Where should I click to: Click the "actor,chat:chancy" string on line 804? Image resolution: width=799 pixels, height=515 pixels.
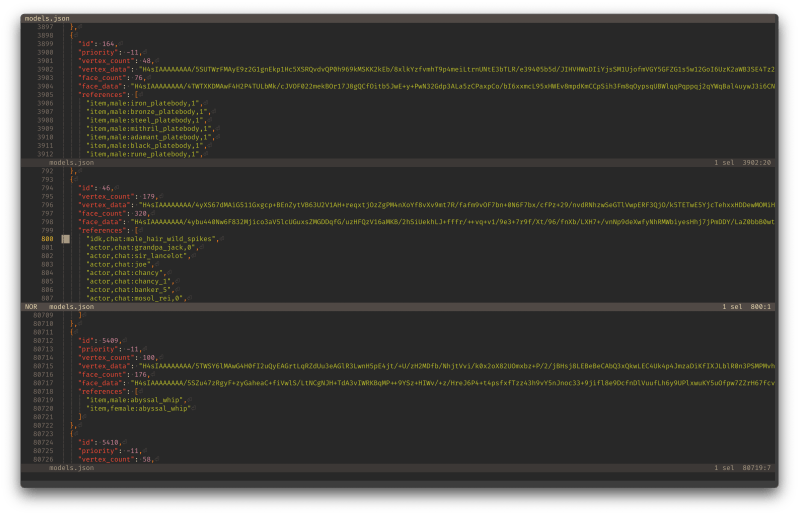pos(126,273)
